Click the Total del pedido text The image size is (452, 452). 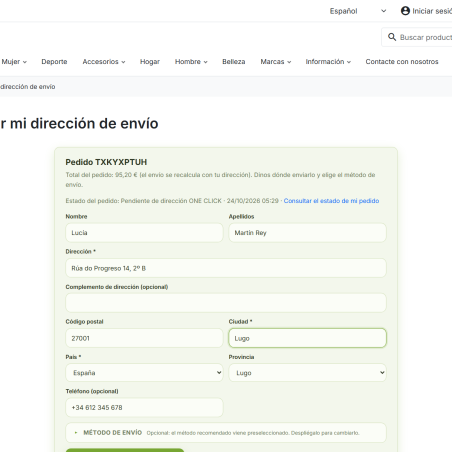(220, 179)
